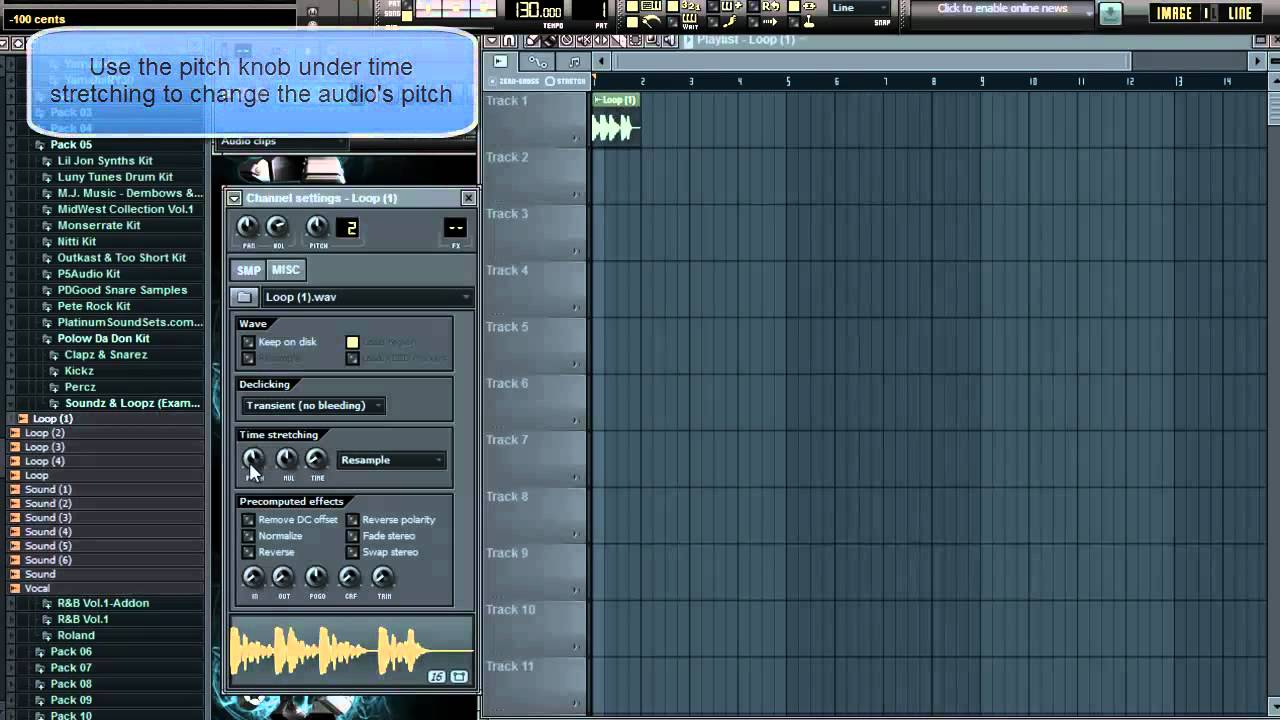Click the POGO knob
The height and width of the screenshot is (720, 1280).
316,577
